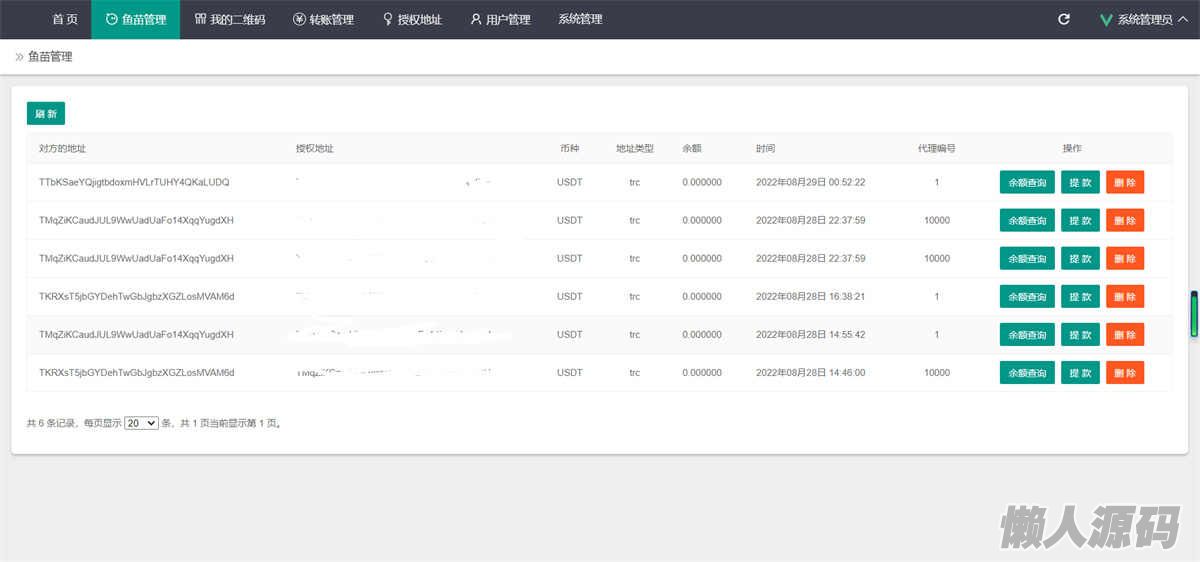Click the green 刷新 button

pos(46,114)
